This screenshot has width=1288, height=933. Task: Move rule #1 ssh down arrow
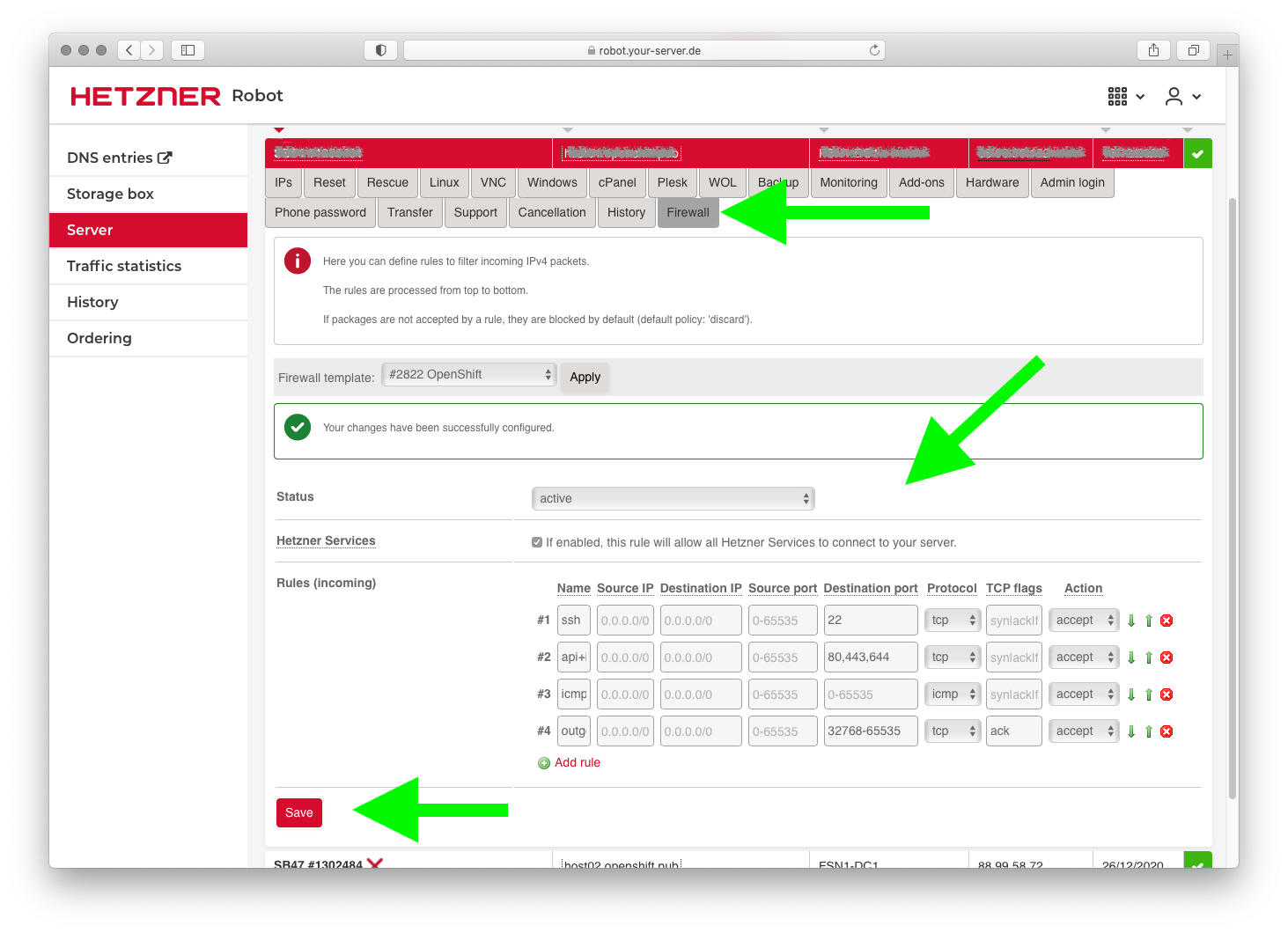1131,621
